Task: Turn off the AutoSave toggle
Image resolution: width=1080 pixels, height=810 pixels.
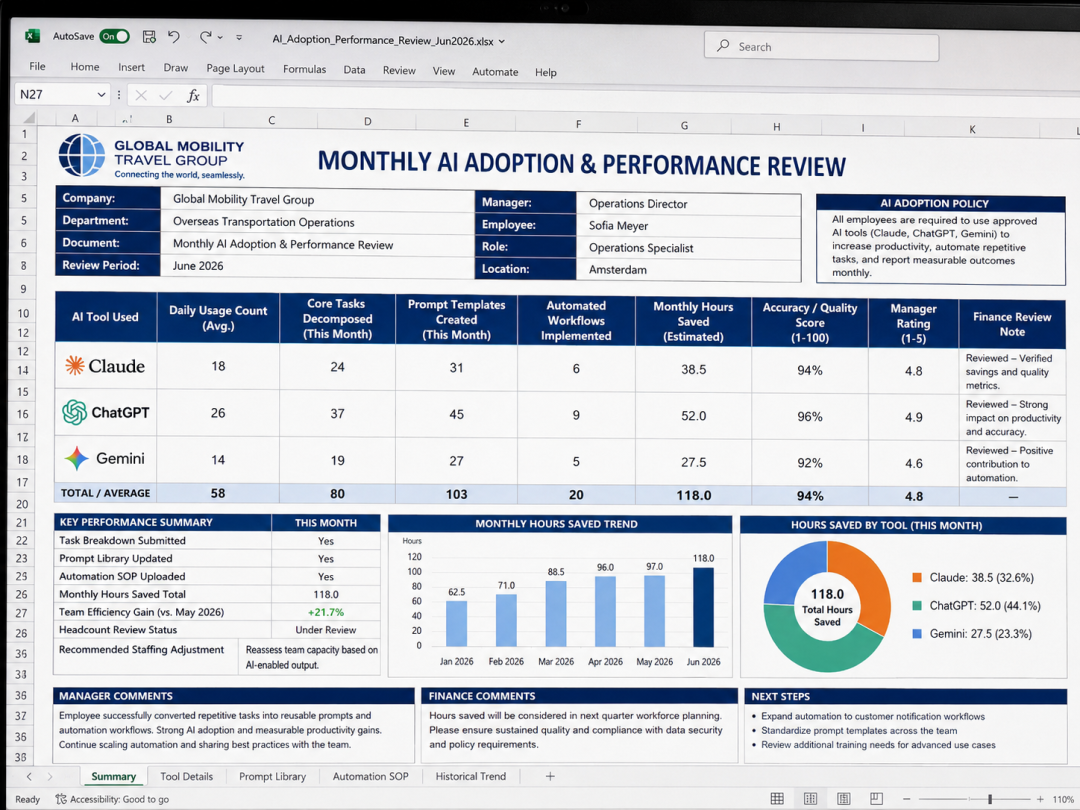Action: pos(114,37)
